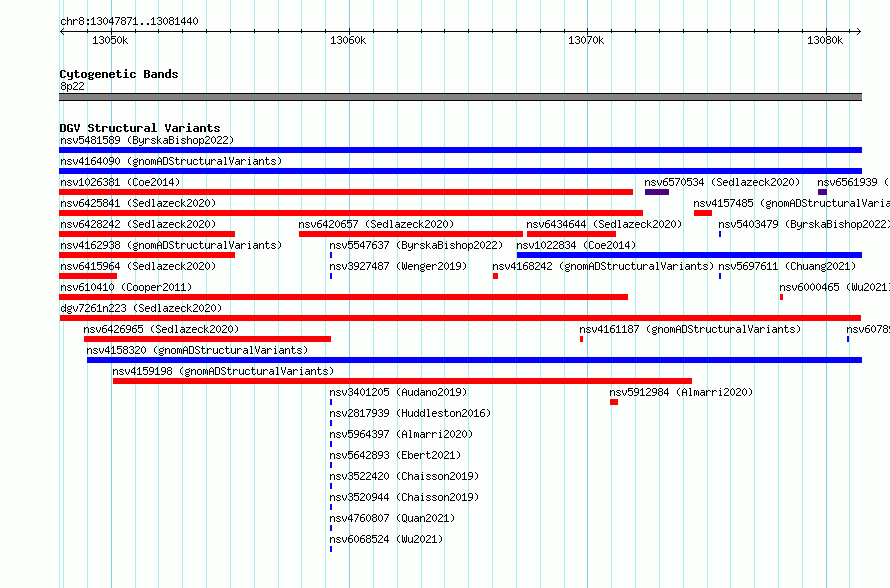Select the nsv5964397 (Almarri2020) label
Screen dimensions: 890x588
point(401,434)
